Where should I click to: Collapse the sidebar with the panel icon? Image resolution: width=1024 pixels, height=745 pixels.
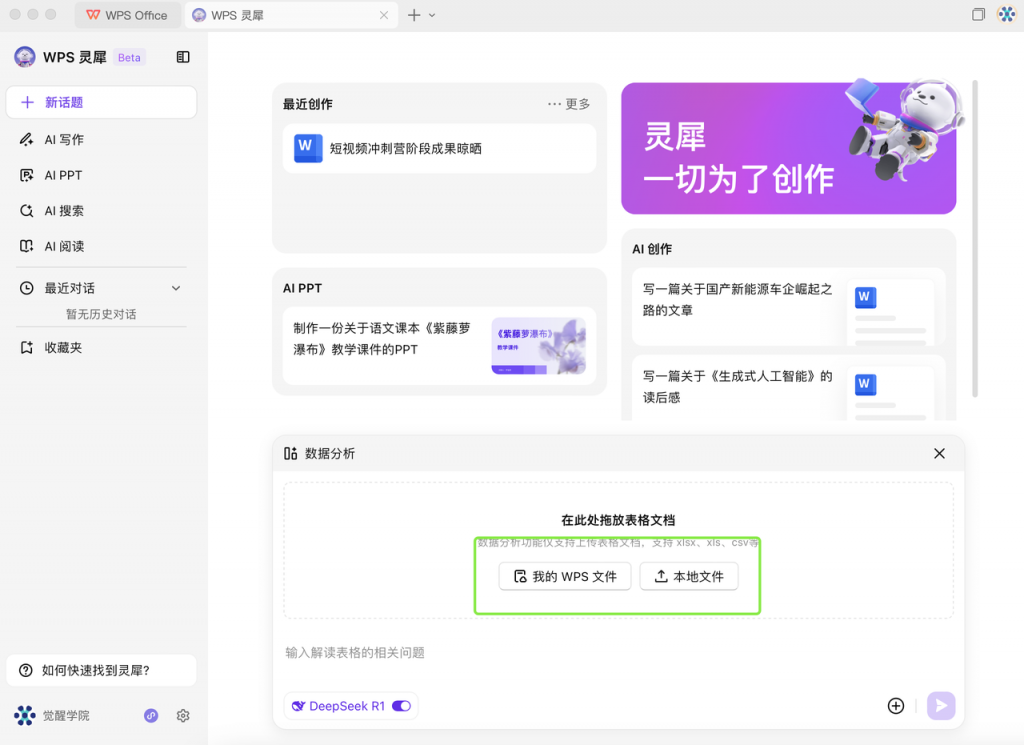[x=183, y=57]
